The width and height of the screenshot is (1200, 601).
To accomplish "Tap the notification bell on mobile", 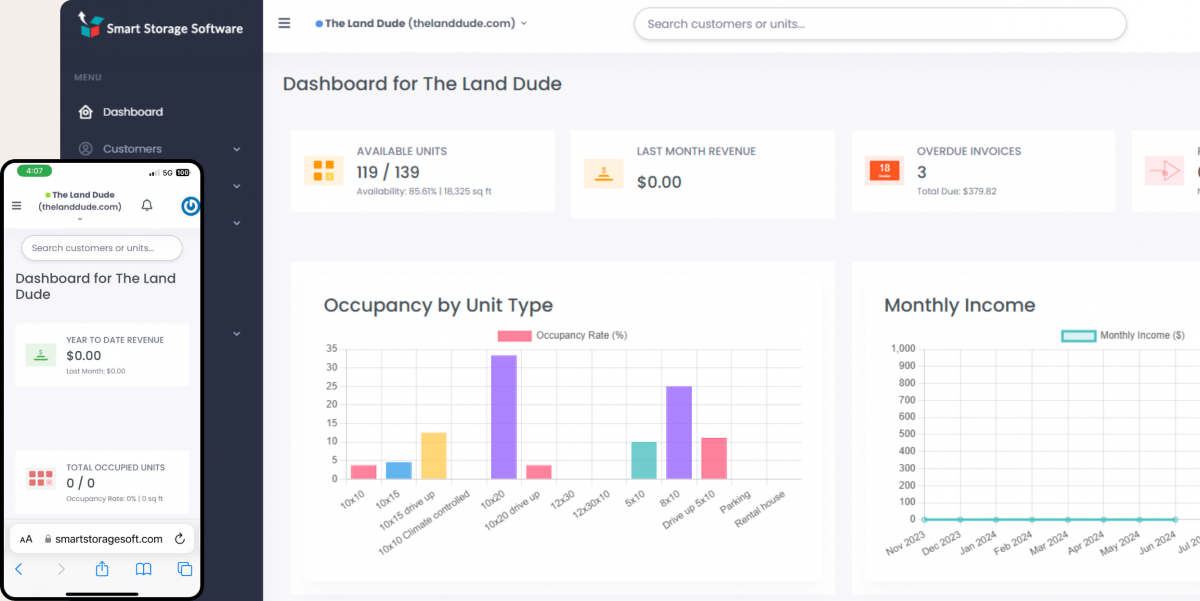I will coord(147,205).
